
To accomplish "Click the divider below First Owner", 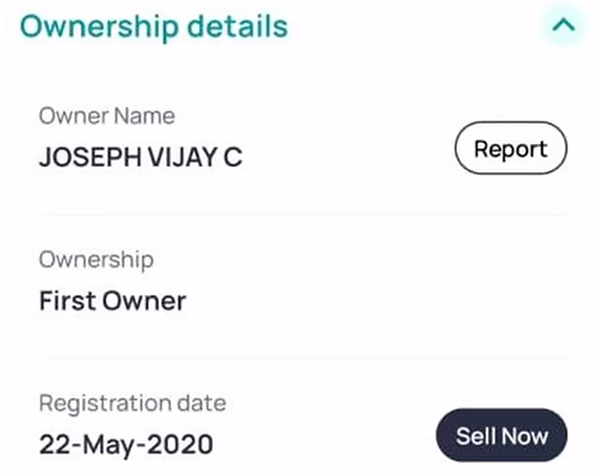I will pyautogui.click(x=300, y=357).
